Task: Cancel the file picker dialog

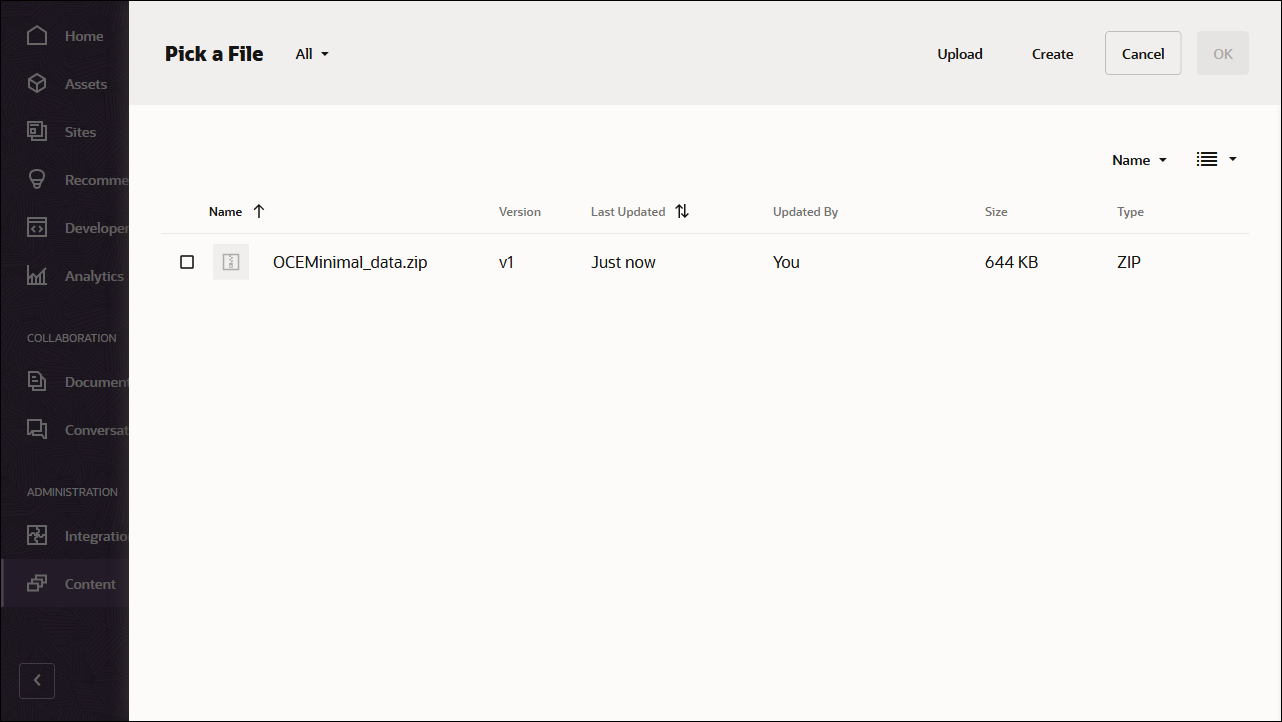Action: 1142,53
